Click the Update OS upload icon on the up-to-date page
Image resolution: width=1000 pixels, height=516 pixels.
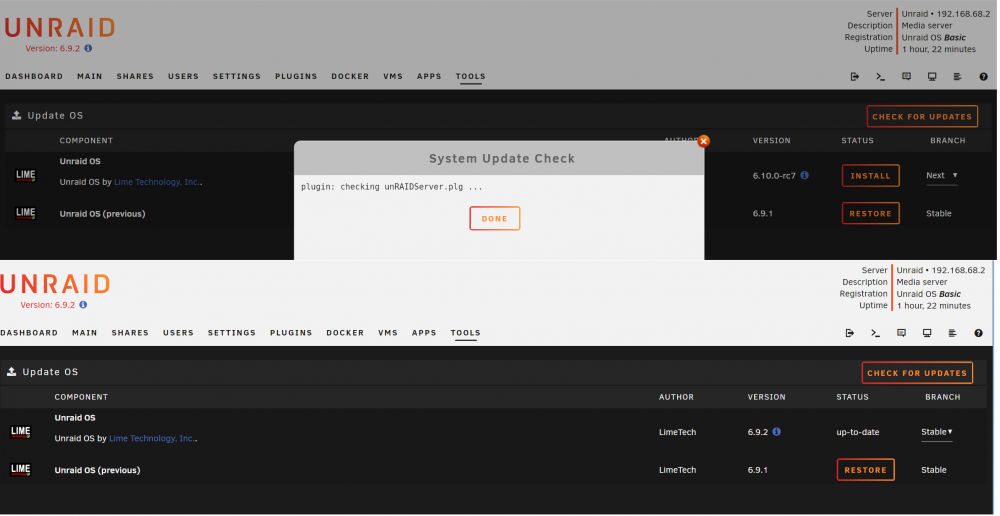[11, 372]
